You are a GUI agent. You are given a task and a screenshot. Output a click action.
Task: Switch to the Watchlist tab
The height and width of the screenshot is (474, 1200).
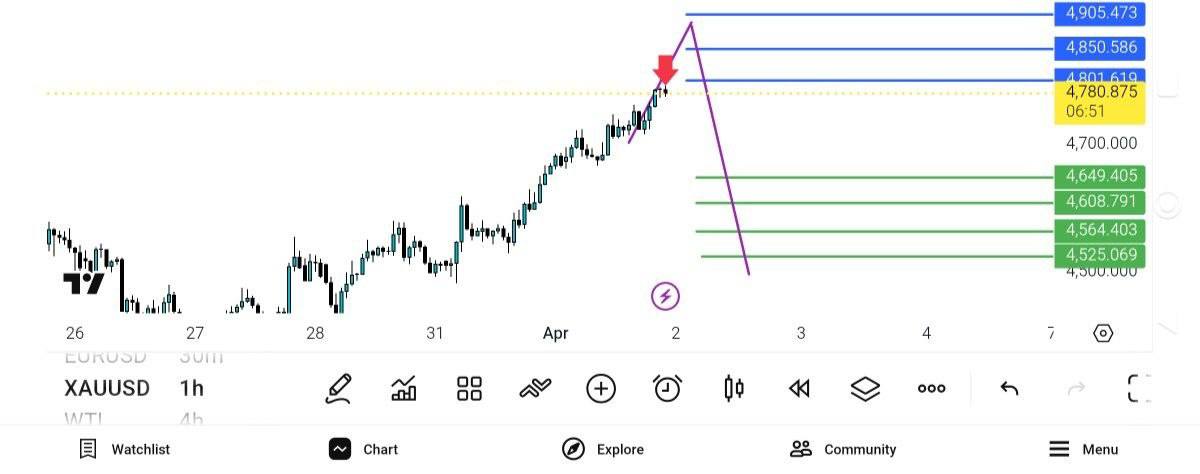click(124, 449)
